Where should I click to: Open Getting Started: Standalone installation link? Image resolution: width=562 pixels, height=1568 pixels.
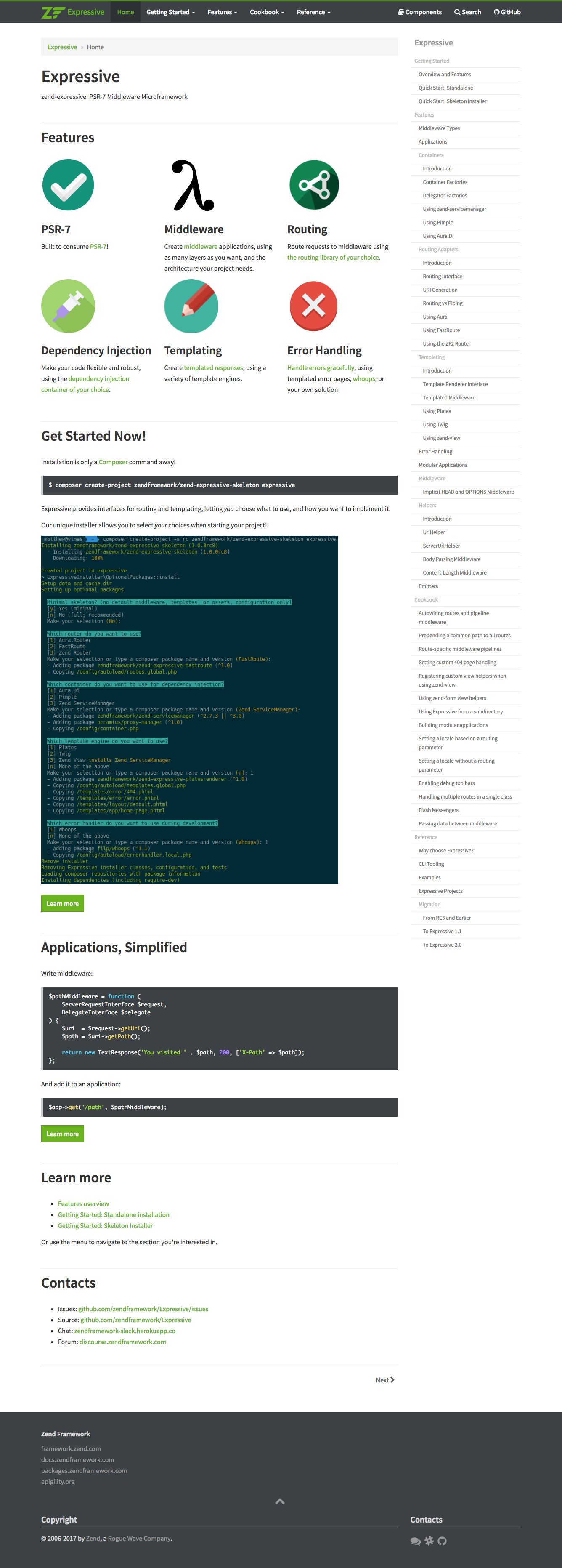(114, 1214)
